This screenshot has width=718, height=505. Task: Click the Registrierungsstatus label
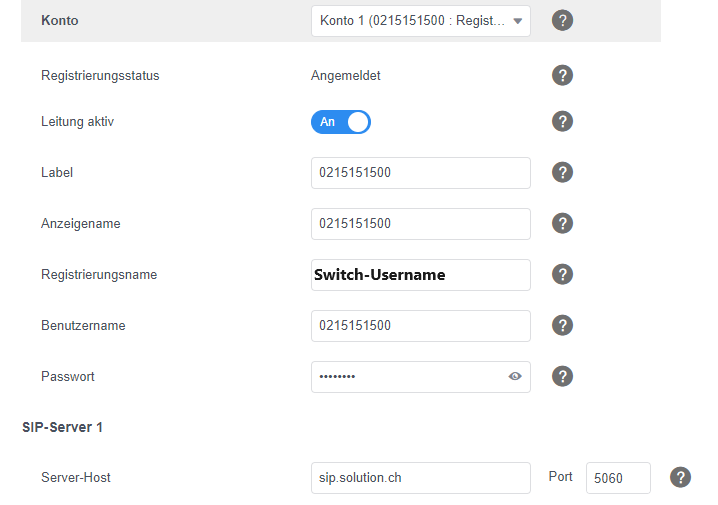[100, 76]
